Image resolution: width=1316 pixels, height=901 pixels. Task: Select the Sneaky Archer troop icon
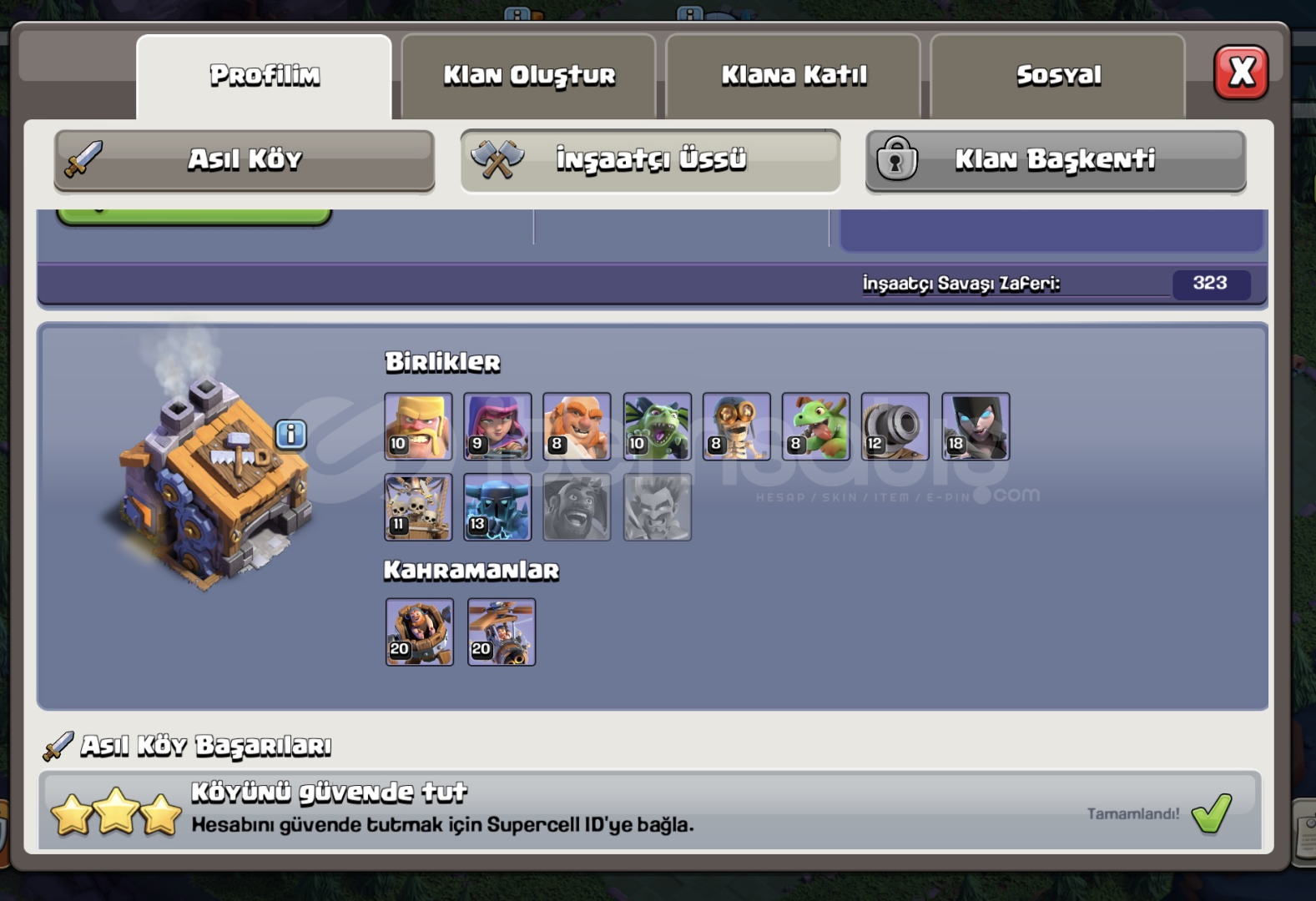pos(497,426)
